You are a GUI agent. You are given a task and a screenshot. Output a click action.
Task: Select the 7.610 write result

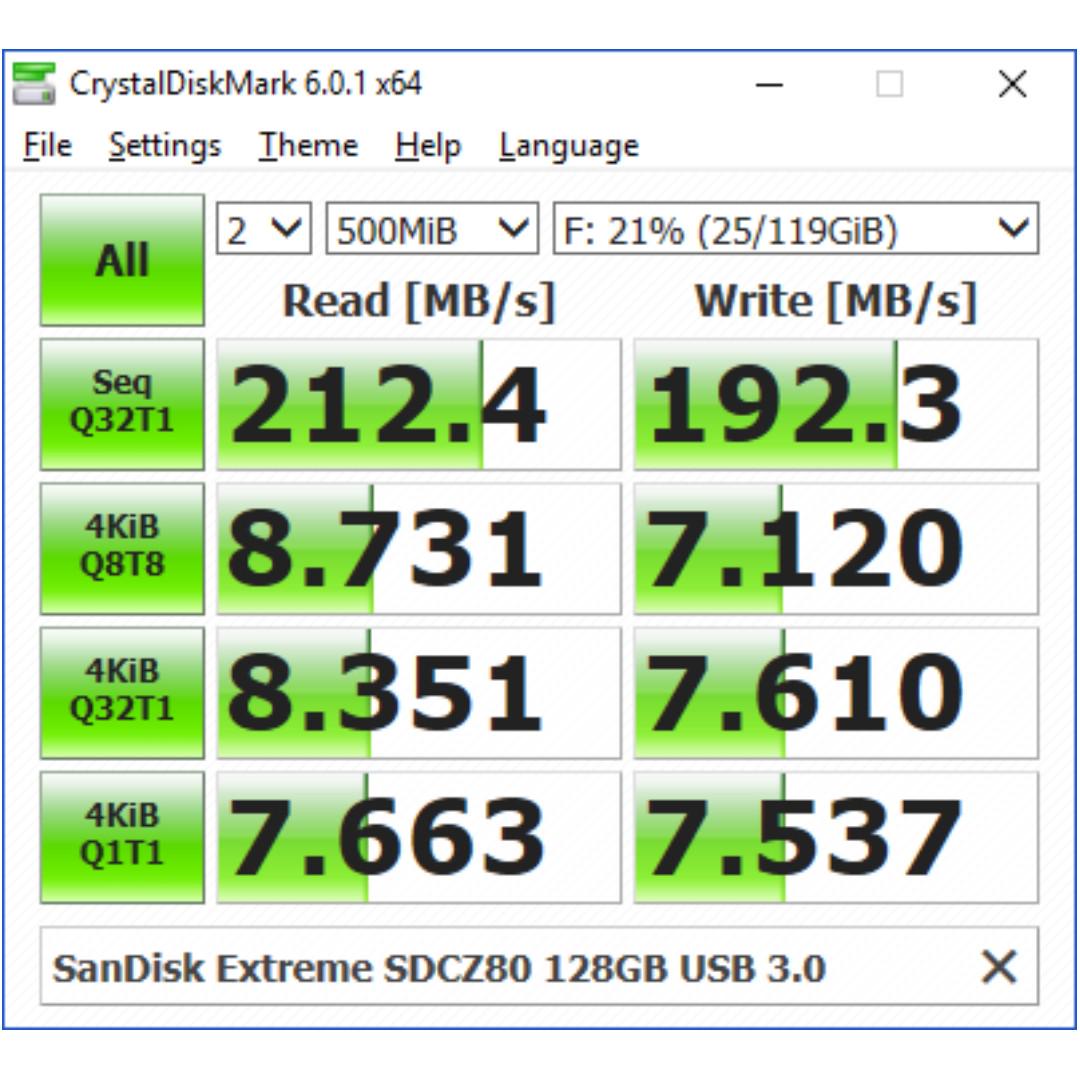(835, 694)
